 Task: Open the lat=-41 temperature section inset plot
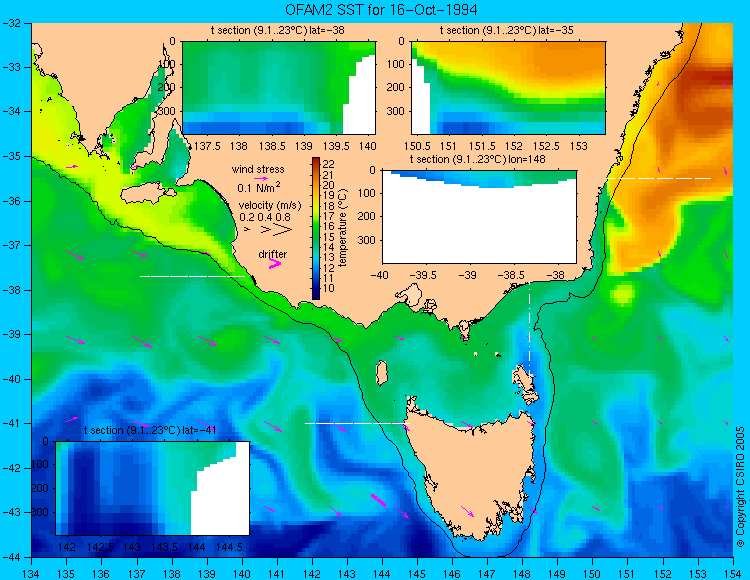(153, 488)
